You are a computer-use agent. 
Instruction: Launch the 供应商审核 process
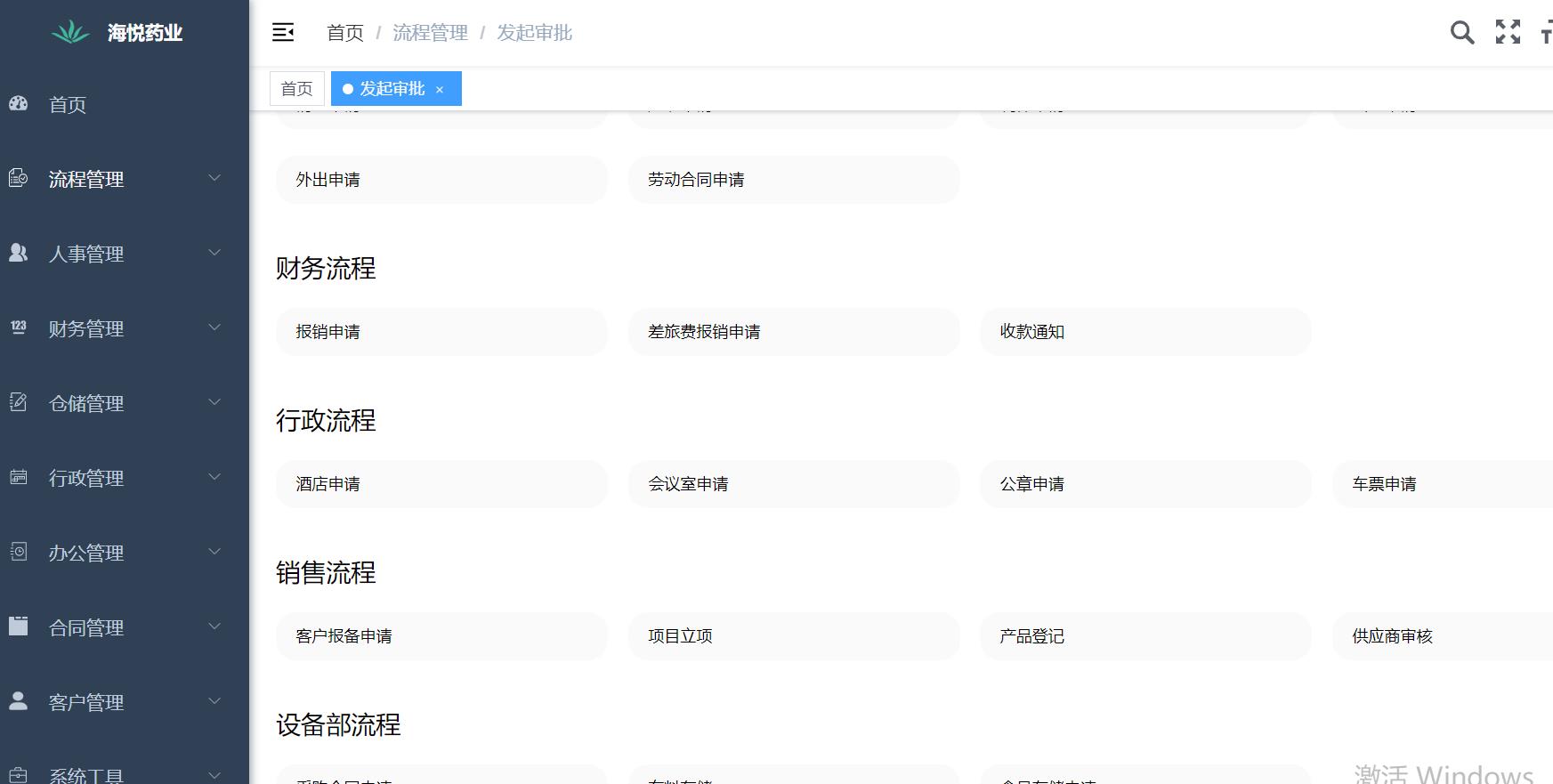(x=1443, y=636)
